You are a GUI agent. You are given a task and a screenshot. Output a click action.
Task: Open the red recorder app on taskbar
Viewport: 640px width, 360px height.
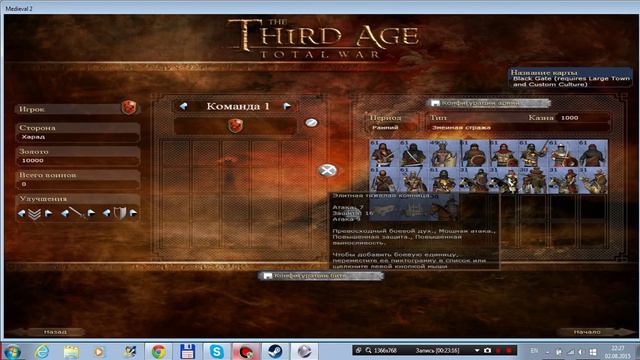(x=246, y=351)
